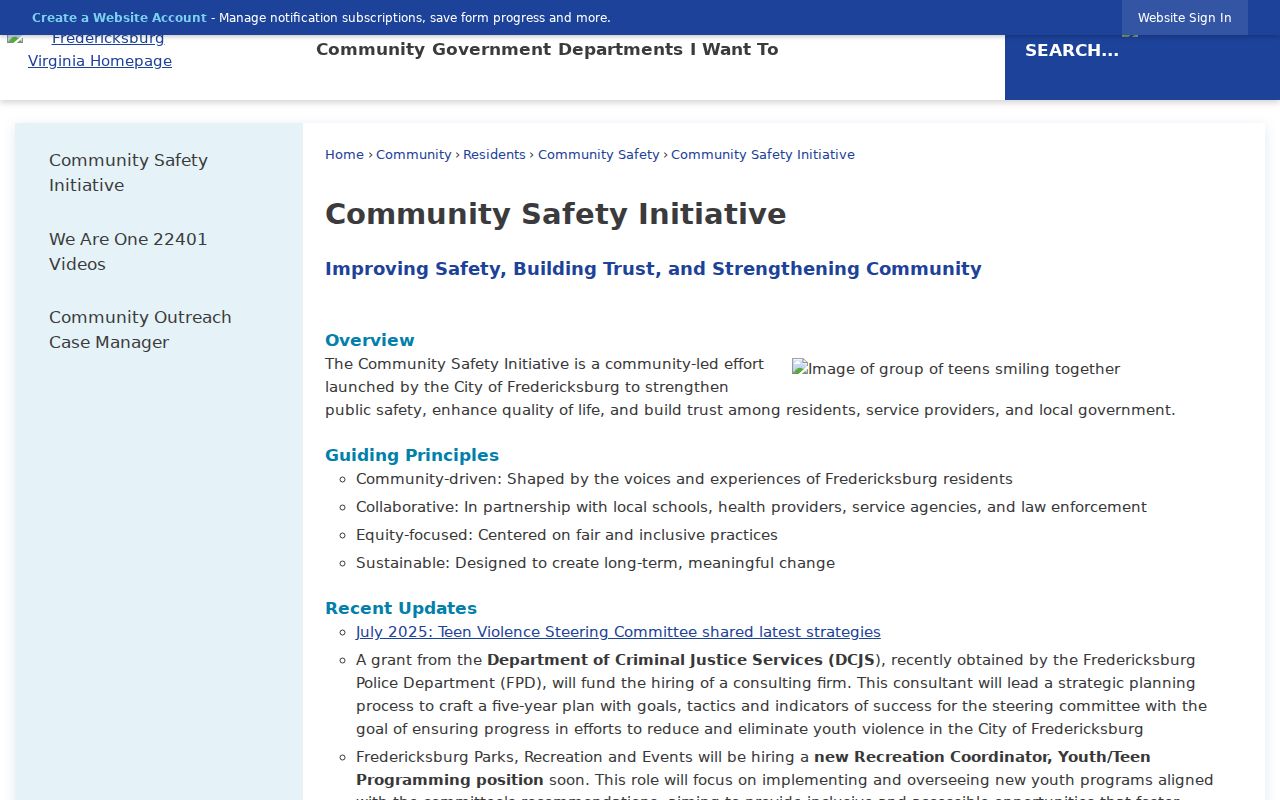The width and height of the screenshot is (1280, 800).
Task: Focus the SEARCH... input field
Action: 1072,50
